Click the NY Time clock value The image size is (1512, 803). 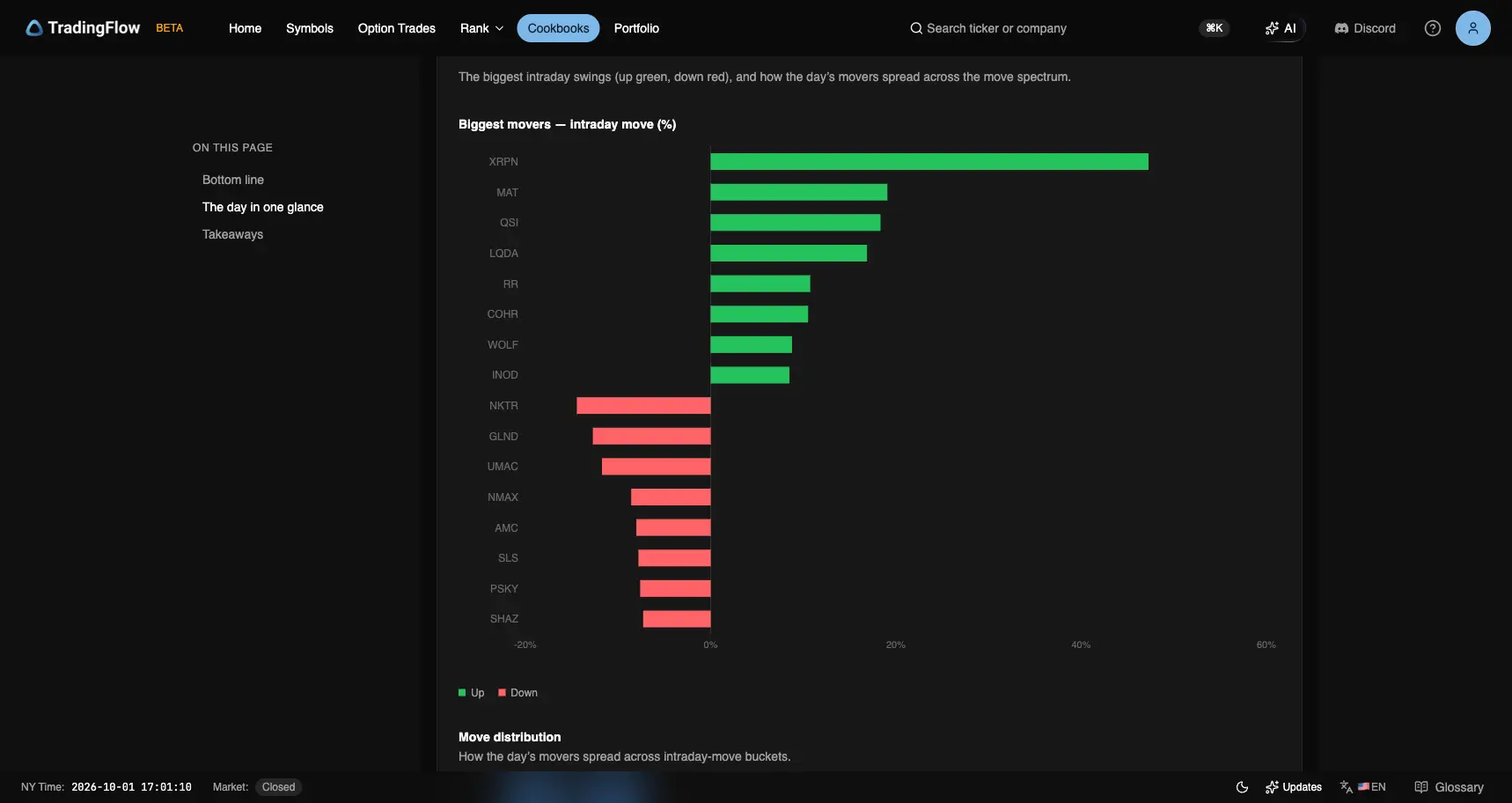pos(131,787)
